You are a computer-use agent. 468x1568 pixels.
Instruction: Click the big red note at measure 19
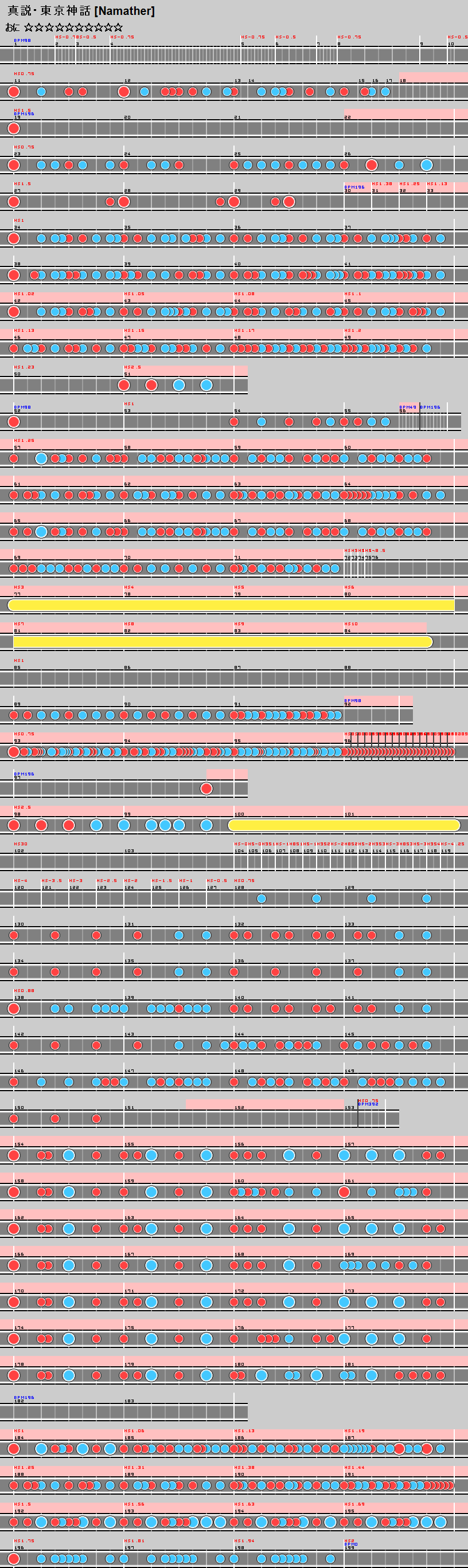[13, 128]
